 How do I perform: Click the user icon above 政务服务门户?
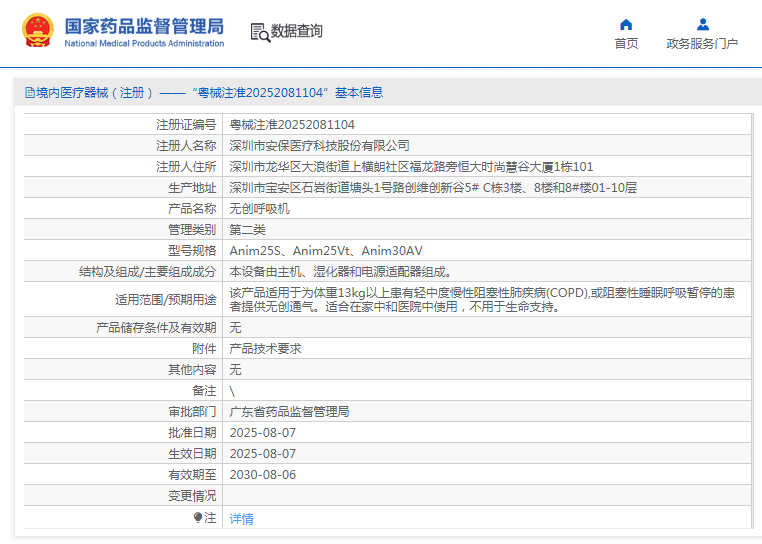702,25
